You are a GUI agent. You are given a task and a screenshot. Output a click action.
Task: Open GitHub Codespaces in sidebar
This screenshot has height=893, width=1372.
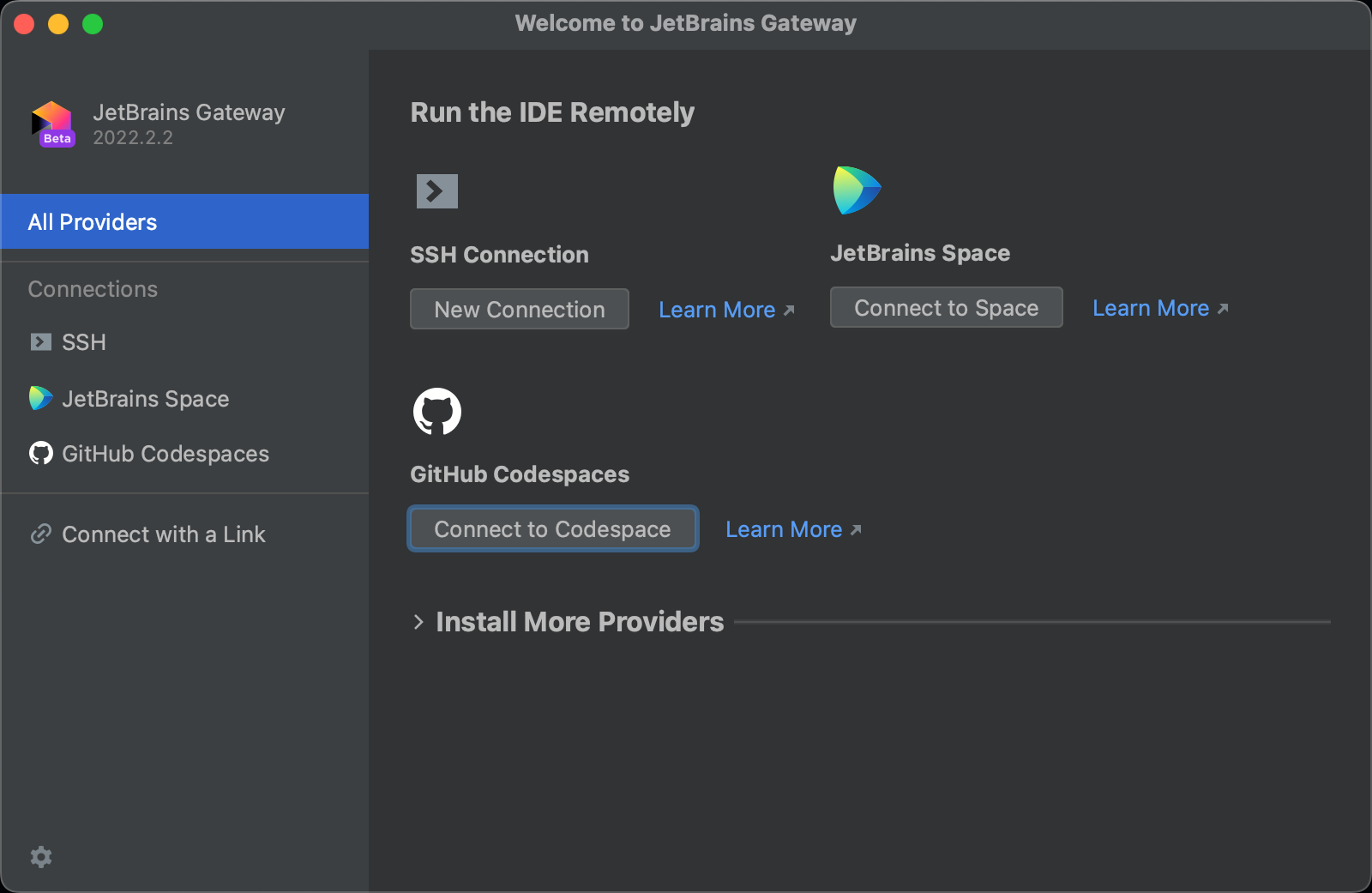(184, 454)
